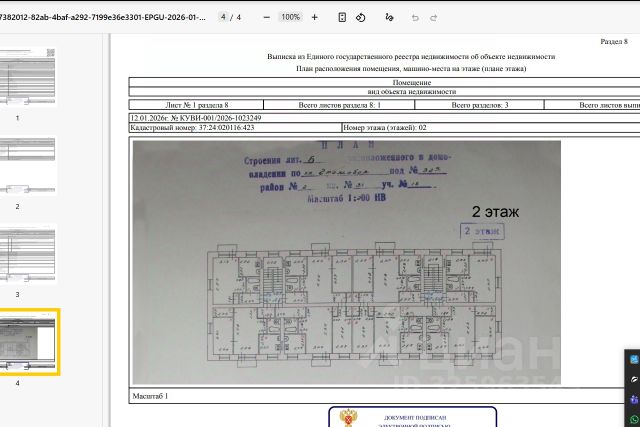Zoom in with the plus button
Viewport: 640px width, 427px height.
(314, 18)
